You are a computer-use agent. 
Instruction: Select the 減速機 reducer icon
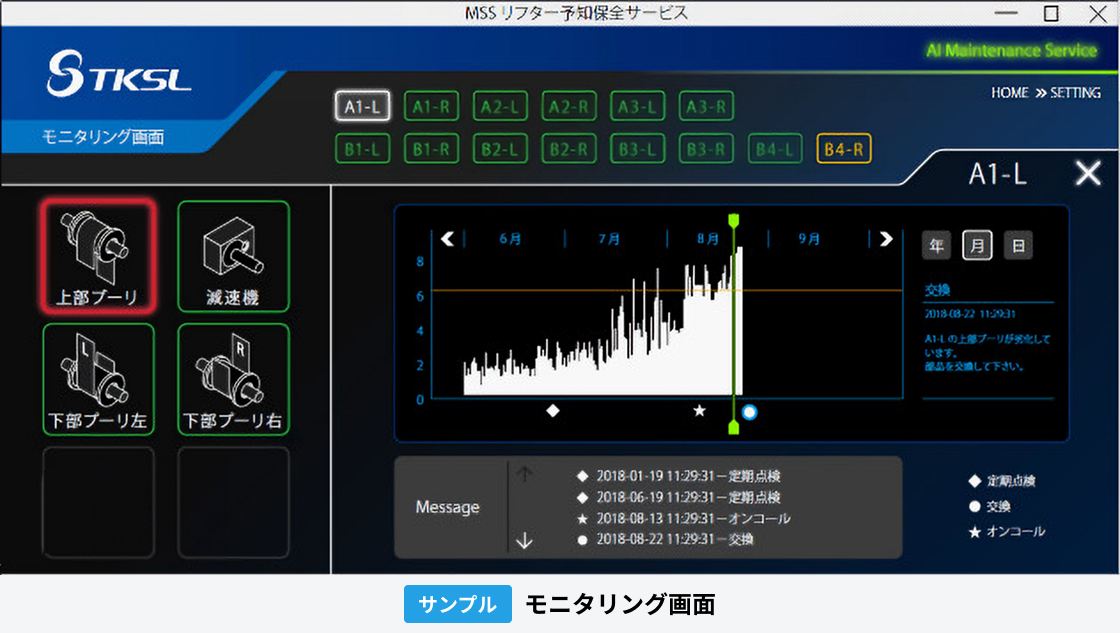pyautogui.click(x=233, y=256)
